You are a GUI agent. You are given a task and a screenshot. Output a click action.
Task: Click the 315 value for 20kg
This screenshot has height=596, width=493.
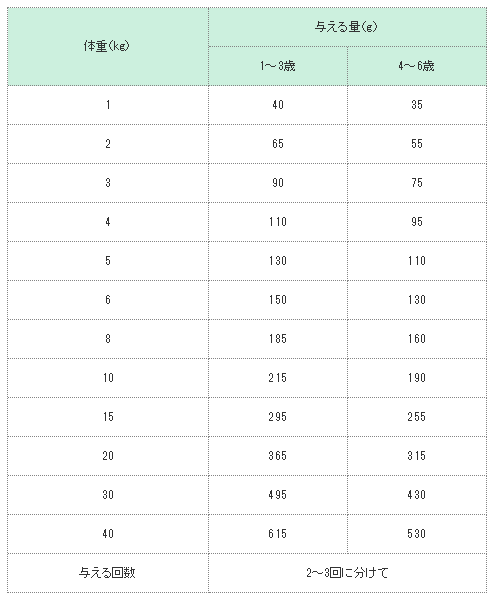417,456
